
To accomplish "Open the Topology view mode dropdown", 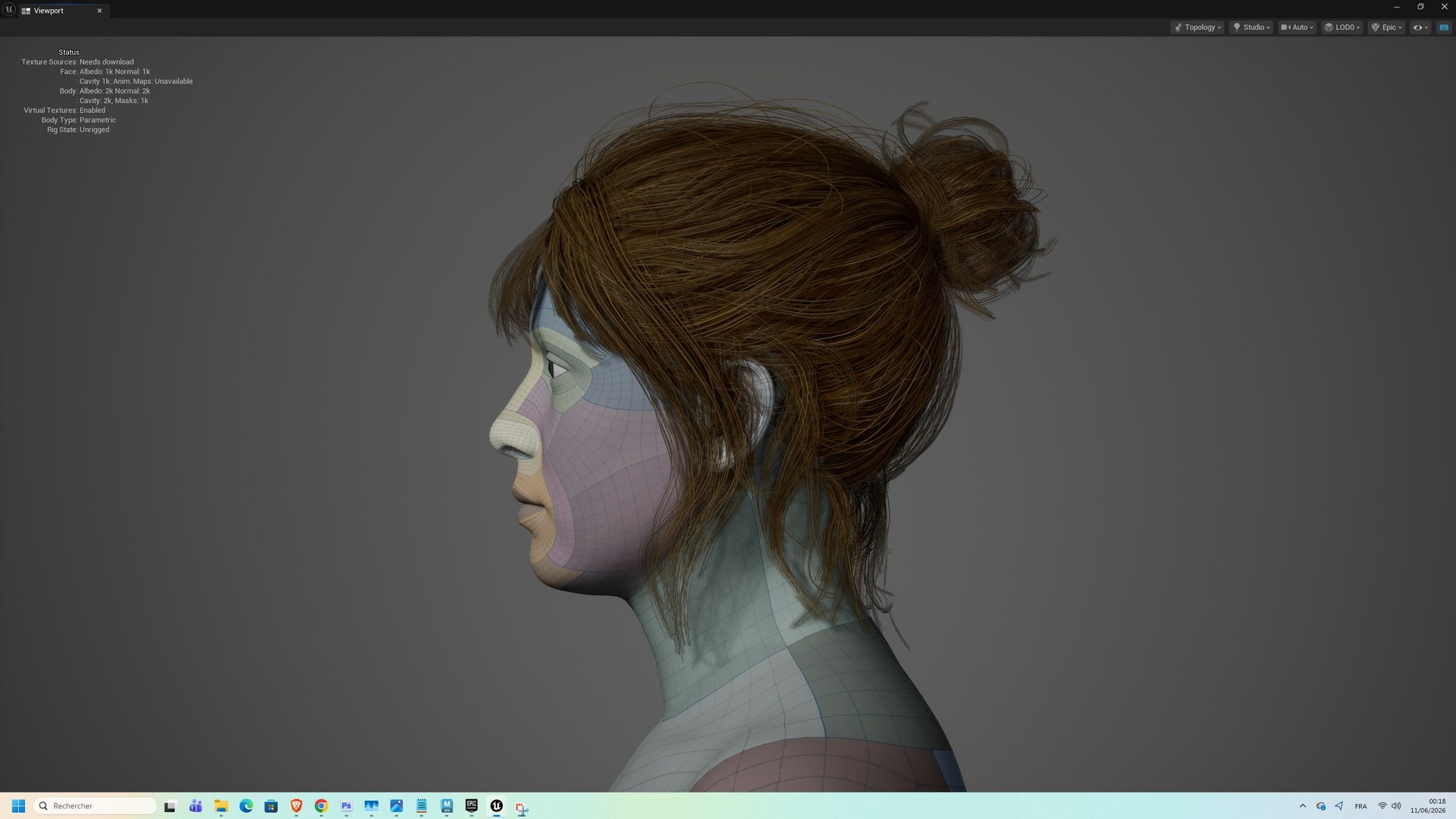I will click(1197, 27).
